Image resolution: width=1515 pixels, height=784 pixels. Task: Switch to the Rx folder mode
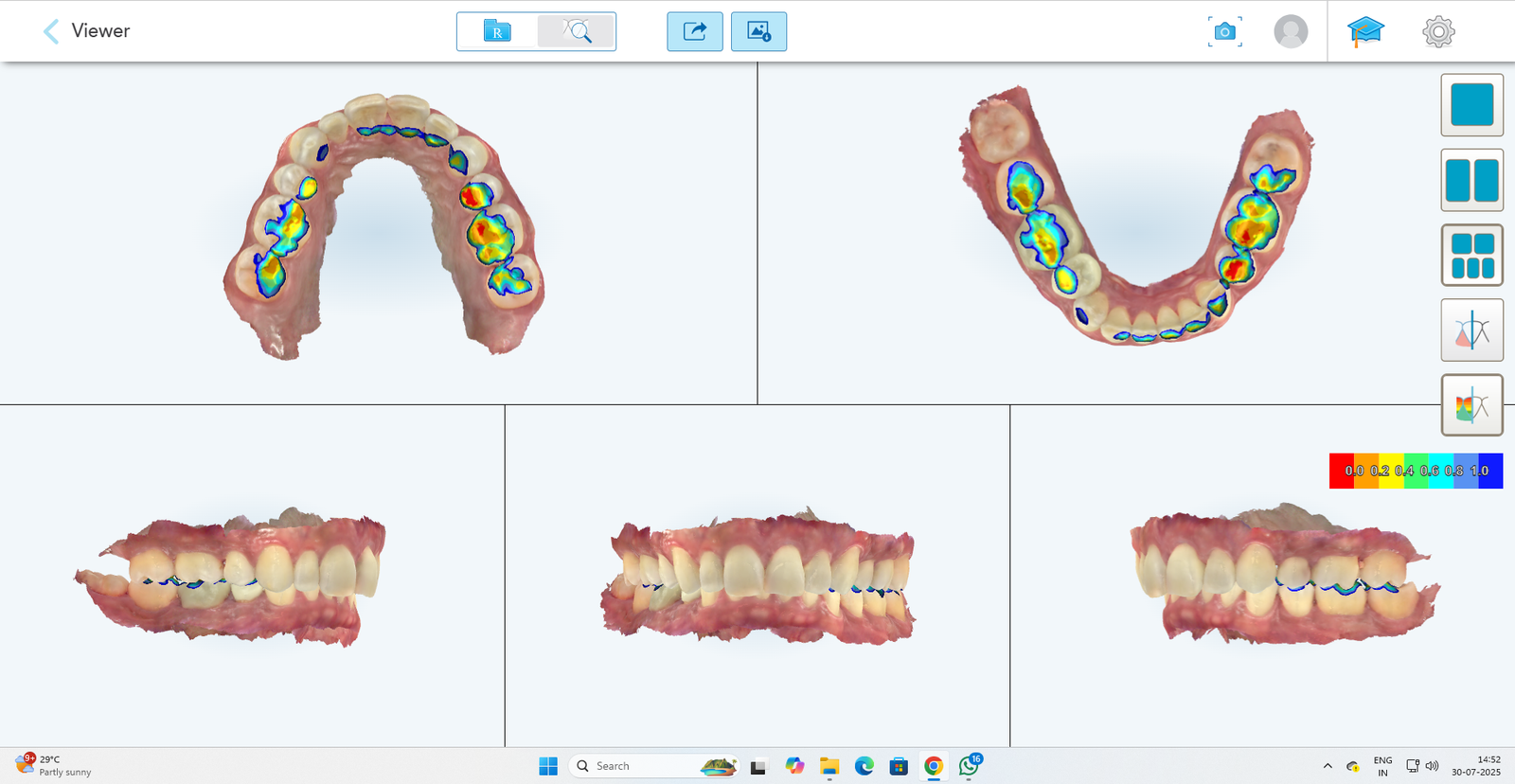pos(497,31)
